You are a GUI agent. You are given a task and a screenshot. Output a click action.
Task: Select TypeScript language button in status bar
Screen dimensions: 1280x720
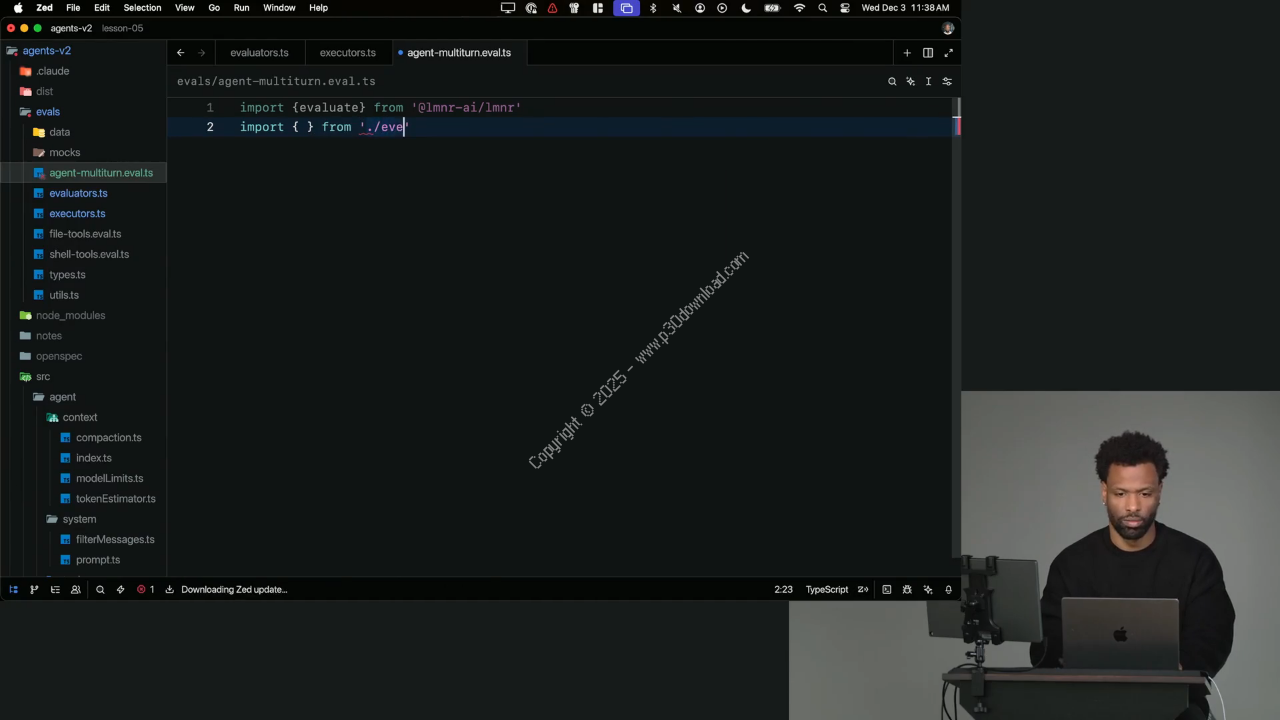tap(826, 590)
